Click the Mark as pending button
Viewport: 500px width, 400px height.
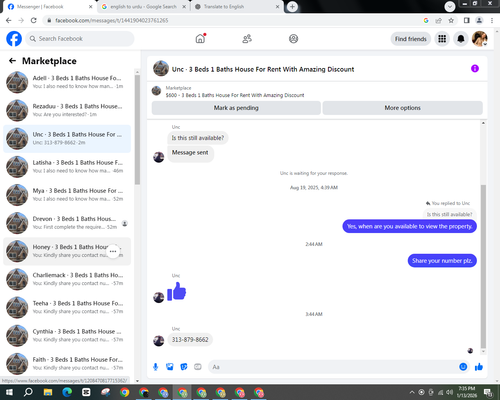click(x=236, y=108)
